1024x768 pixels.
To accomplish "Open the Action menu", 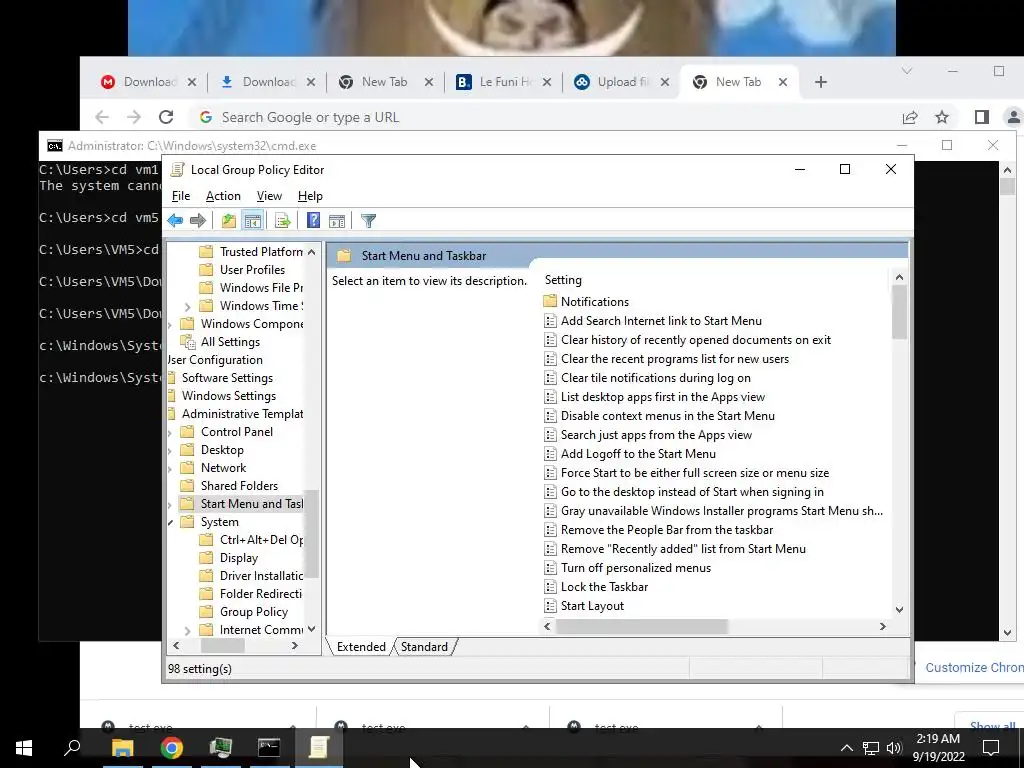I will click(223, 196).
